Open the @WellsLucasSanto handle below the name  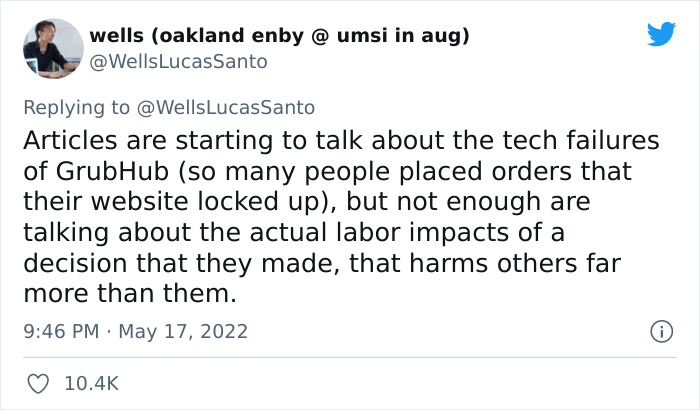coord(178,61)
